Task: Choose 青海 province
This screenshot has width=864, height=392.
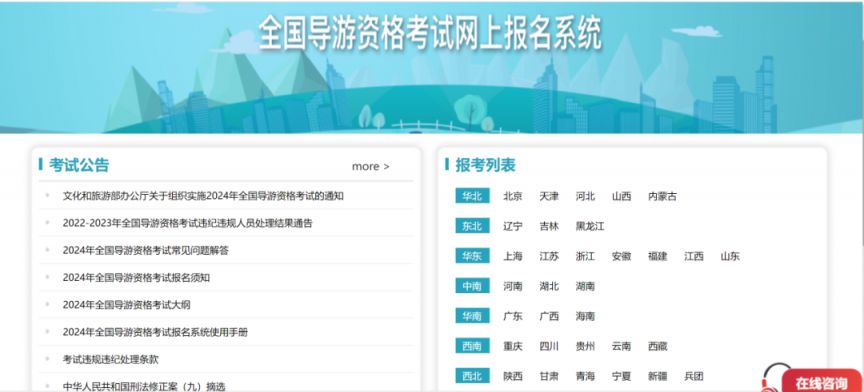Action: pos(585,377)
